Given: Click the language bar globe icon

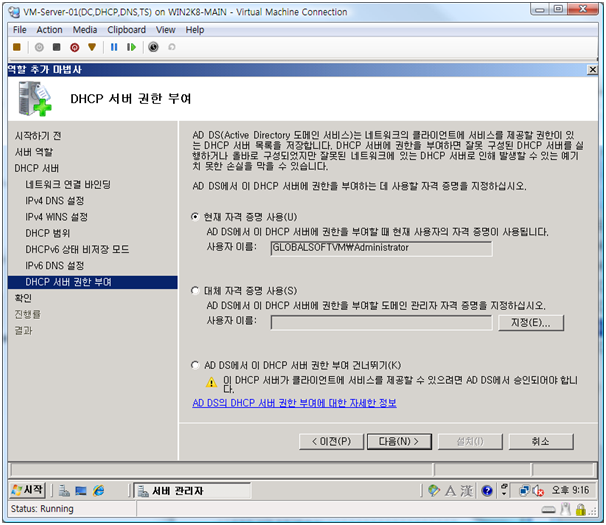Looking at the screenshot, I should [x=434, y=491].
